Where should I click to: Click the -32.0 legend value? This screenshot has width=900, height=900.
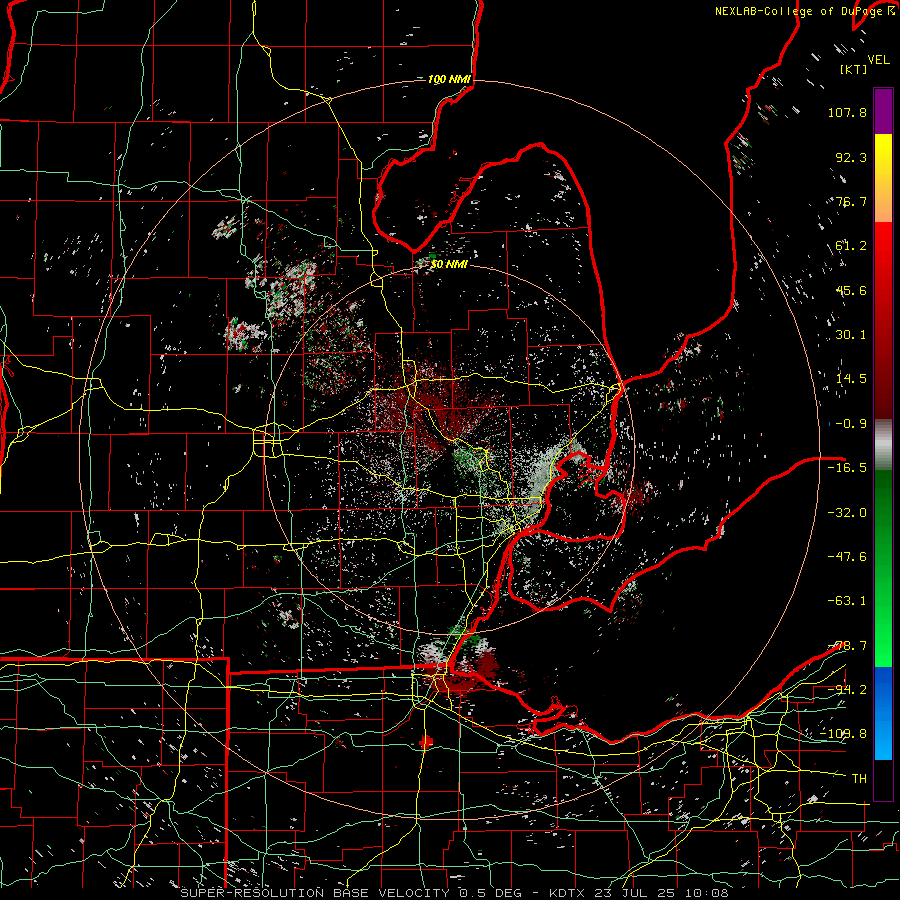tap(847, 513)
